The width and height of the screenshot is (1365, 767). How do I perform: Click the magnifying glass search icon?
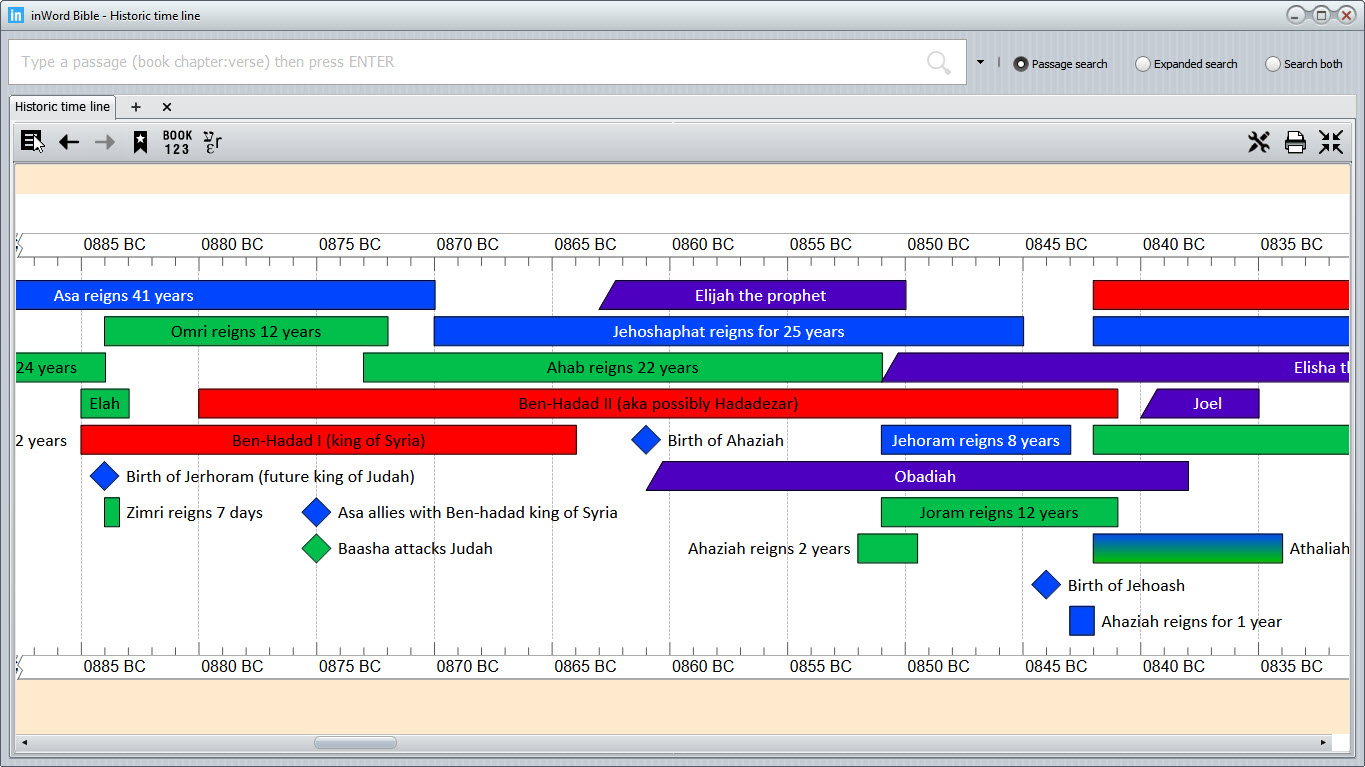(938, 62)
